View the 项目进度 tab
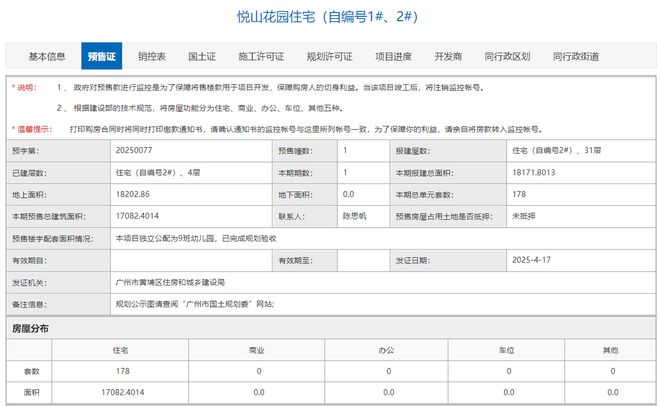Viewport: 660px width, 406px height. [393, 56]
